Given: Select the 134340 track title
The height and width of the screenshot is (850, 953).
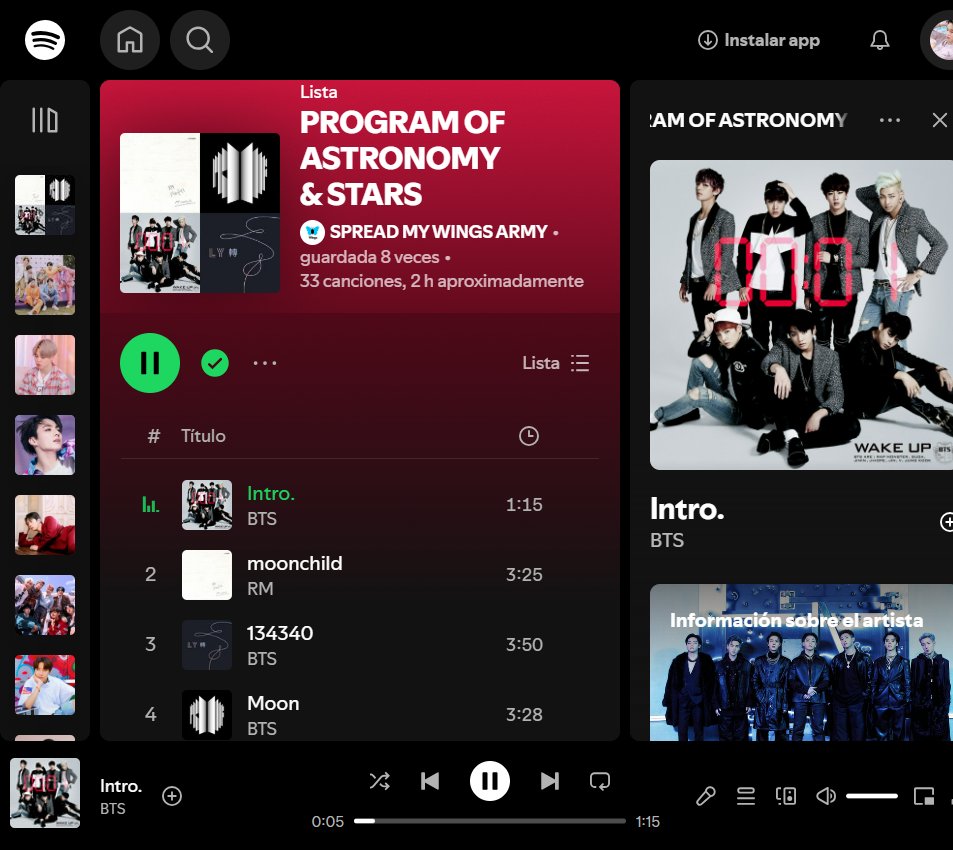Looking at the screenshot, I should (x=280, y=634).
